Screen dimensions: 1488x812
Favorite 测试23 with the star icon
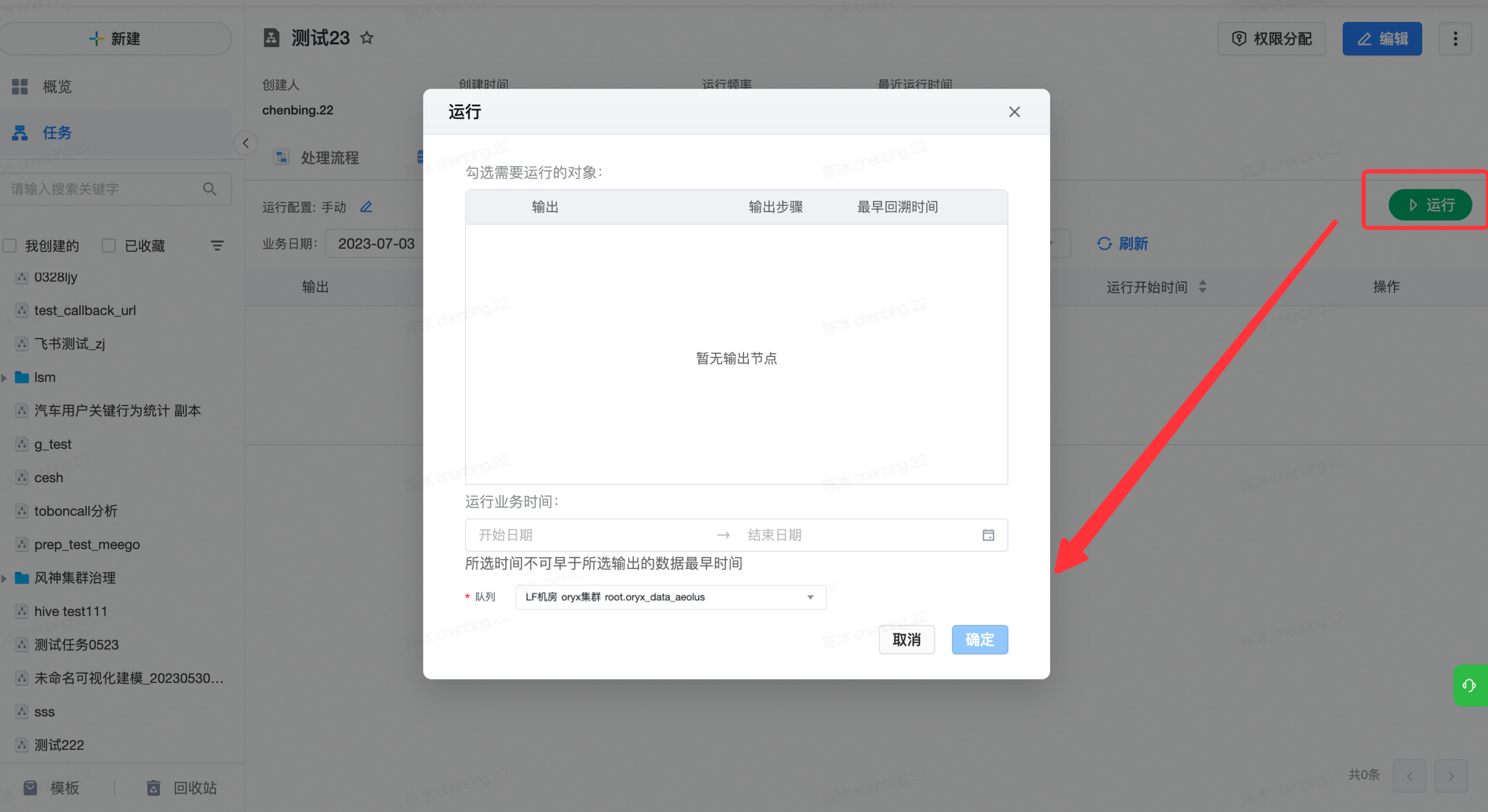click(367, 38)
